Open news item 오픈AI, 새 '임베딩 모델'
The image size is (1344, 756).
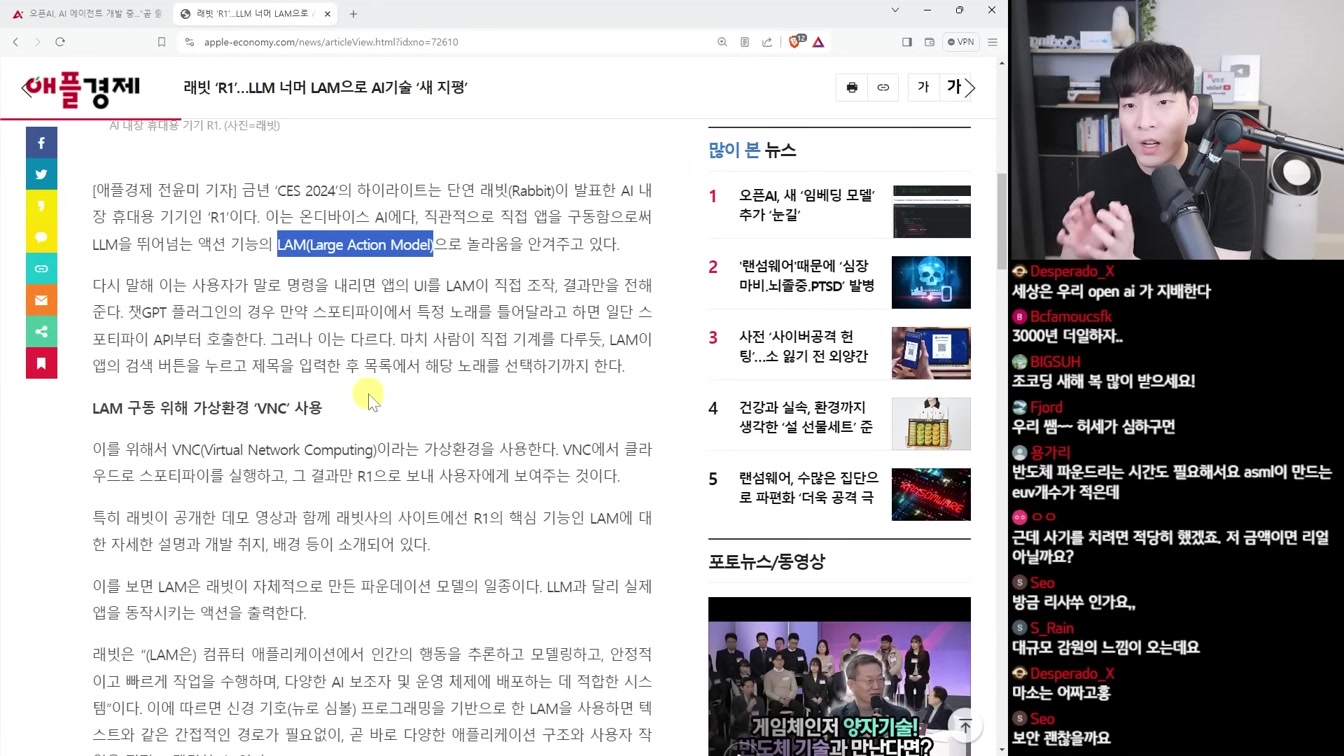point(806,205)
